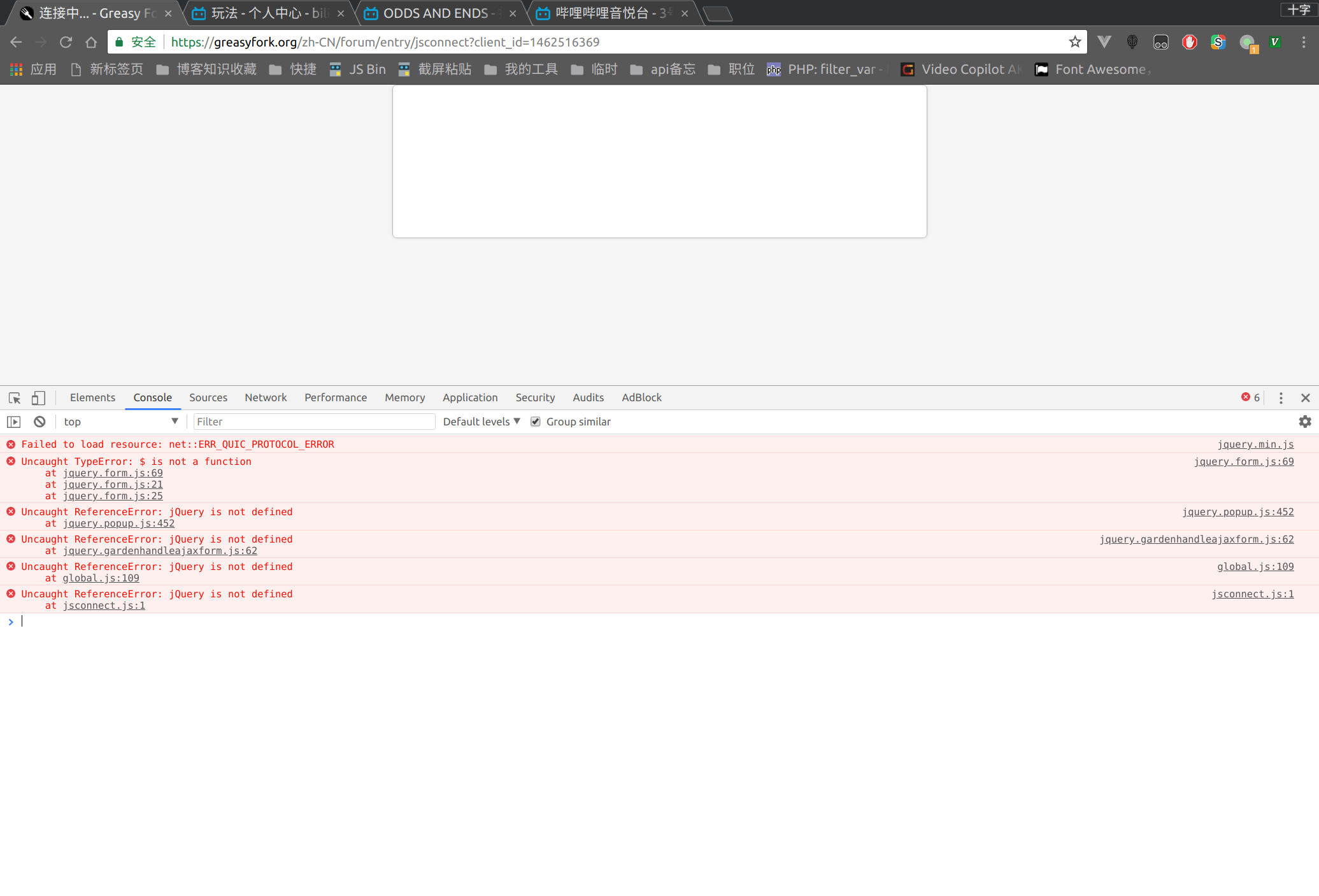Select the inspect element picker tool
The height and width of the screenshot is (896, 1319).
coord(14,397)
